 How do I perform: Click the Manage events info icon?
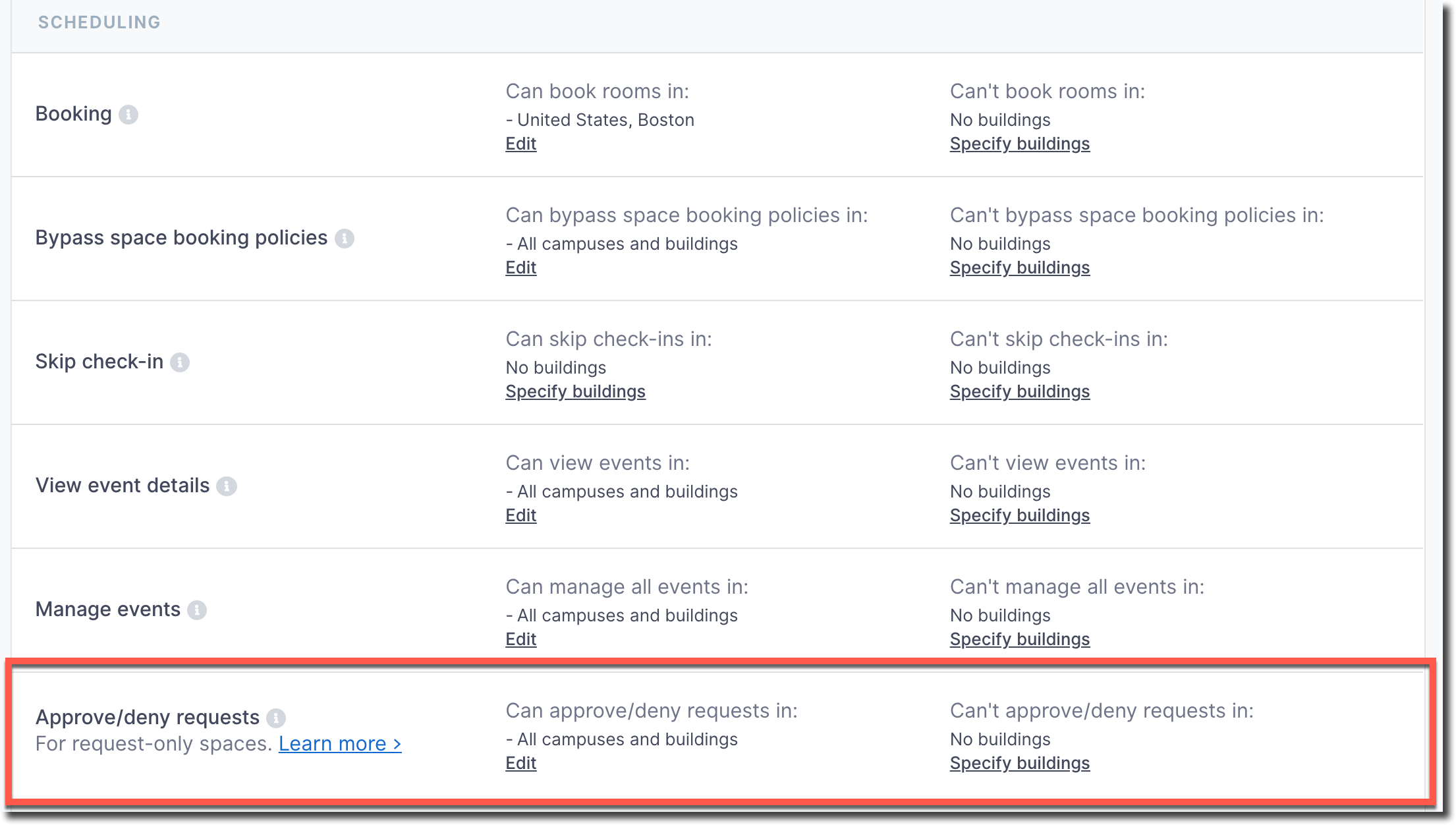coord(197,610)
